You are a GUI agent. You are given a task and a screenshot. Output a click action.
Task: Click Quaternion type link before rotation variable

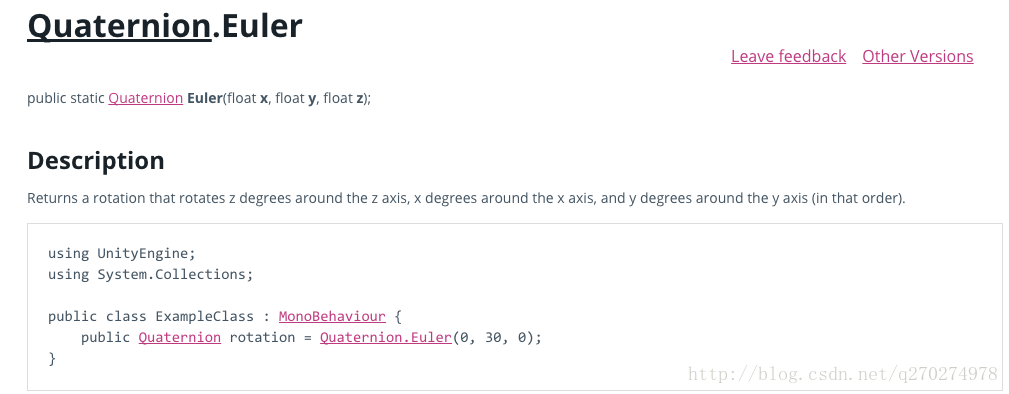point(180,337)
